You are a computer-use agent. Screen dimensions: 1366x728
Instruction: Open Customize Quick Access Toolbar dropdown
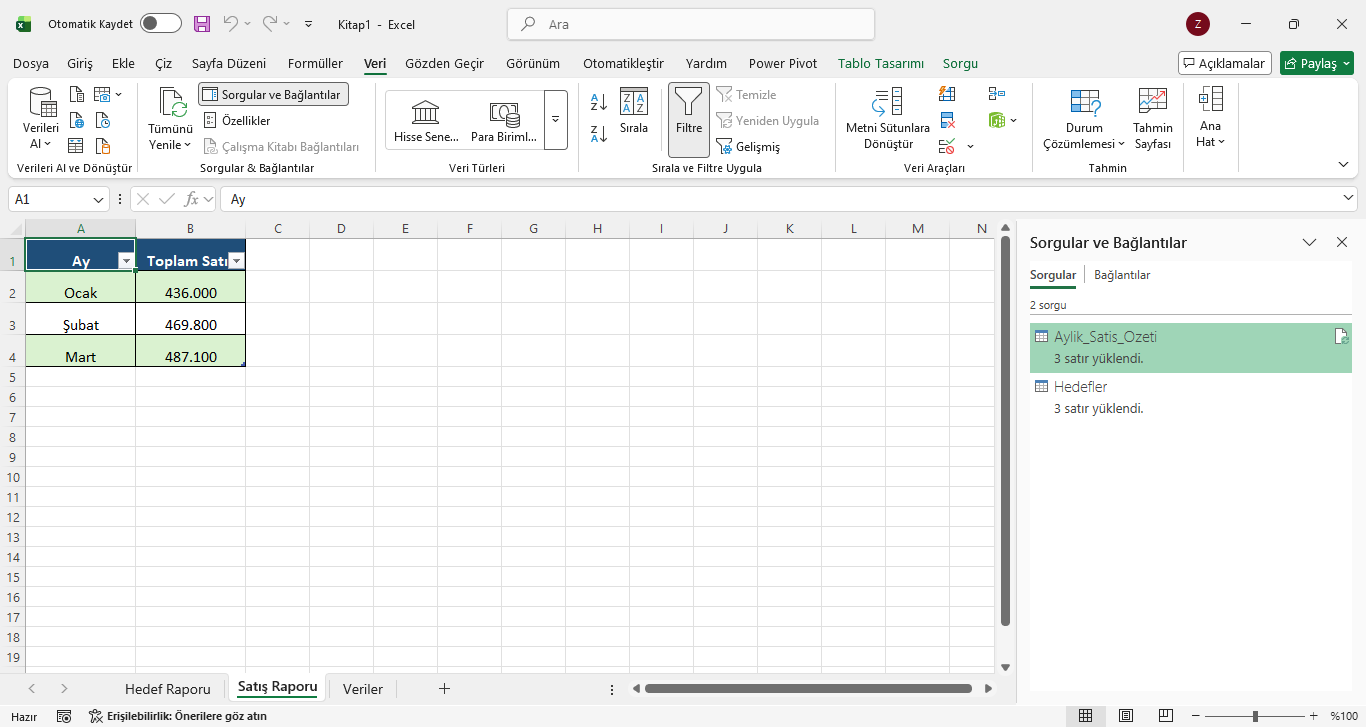(x=308, y=24)
